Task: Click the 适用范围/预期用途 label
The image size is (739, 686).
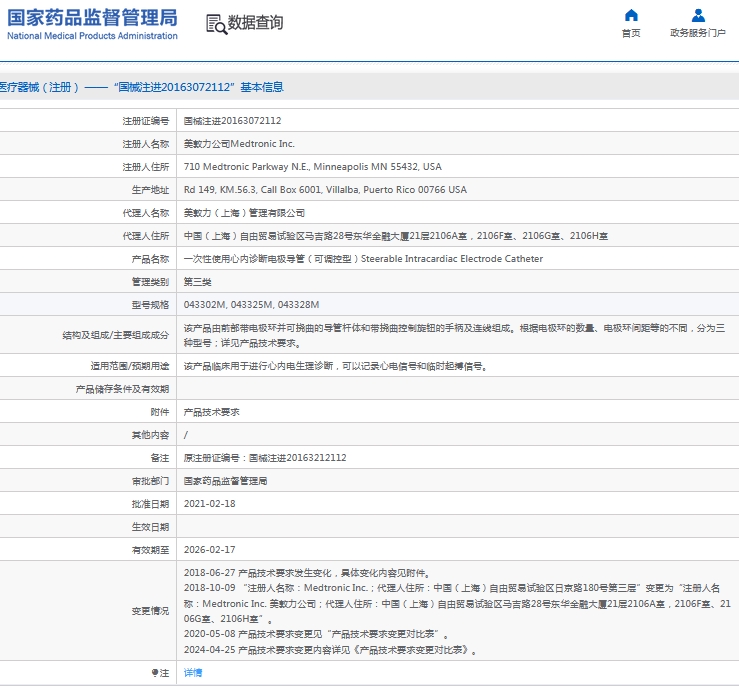Action: tap(130, 366)
